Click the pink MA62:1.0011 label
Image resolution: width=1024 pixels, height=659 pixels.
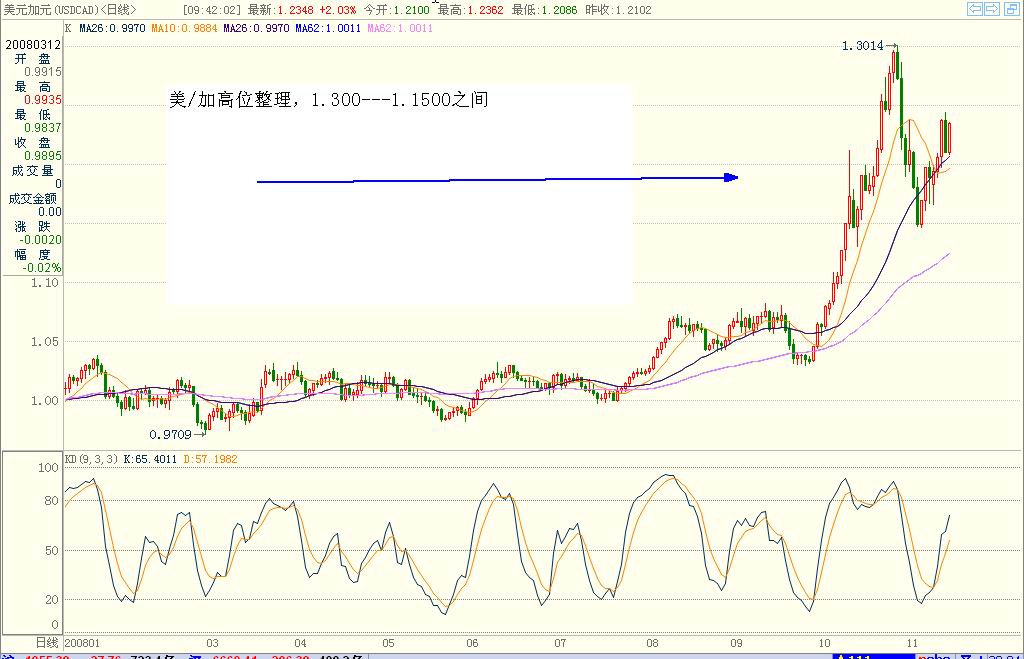click(400, 28)
